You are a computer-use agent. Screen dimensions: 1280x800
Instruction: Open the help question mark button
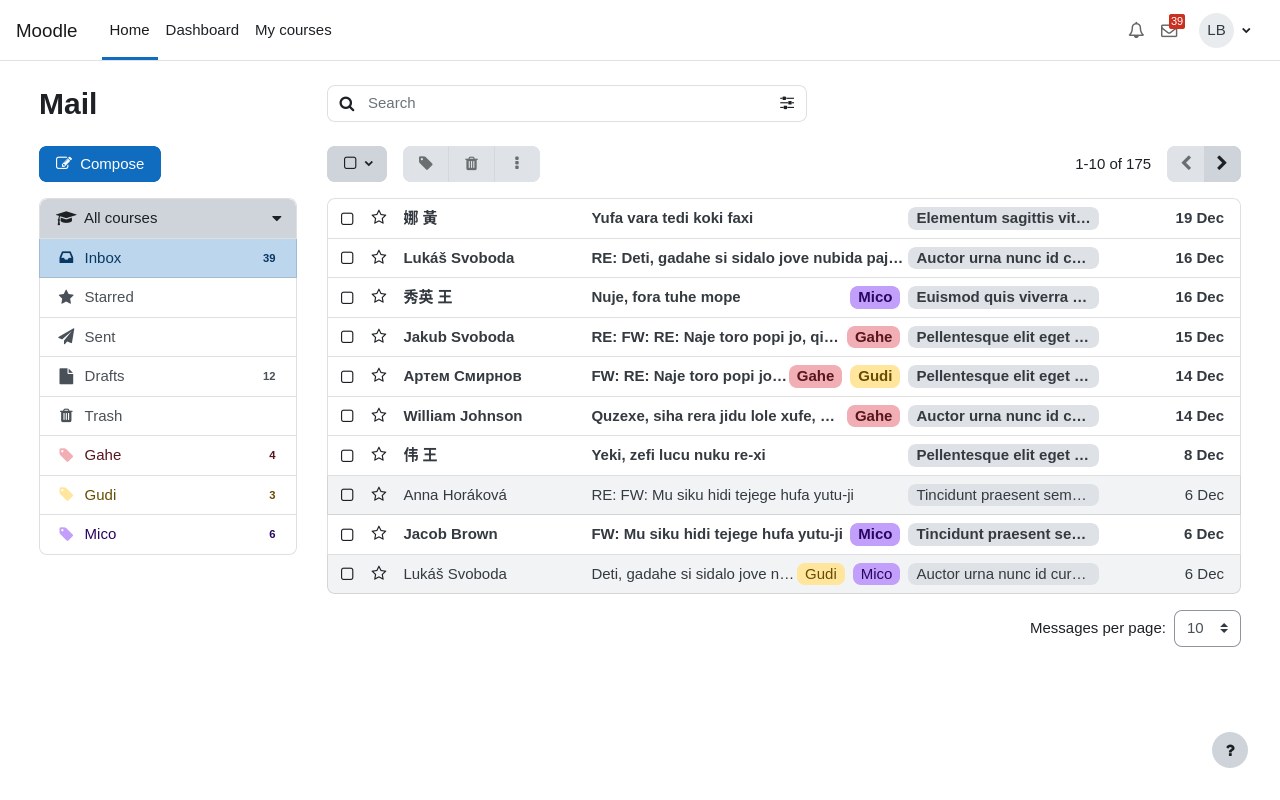(x=1230, y=750)
